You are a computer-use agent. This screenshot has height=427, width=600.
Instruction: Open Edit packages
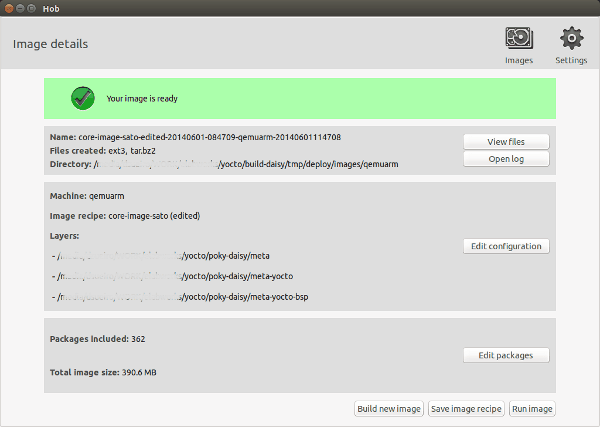pos(506,355)
